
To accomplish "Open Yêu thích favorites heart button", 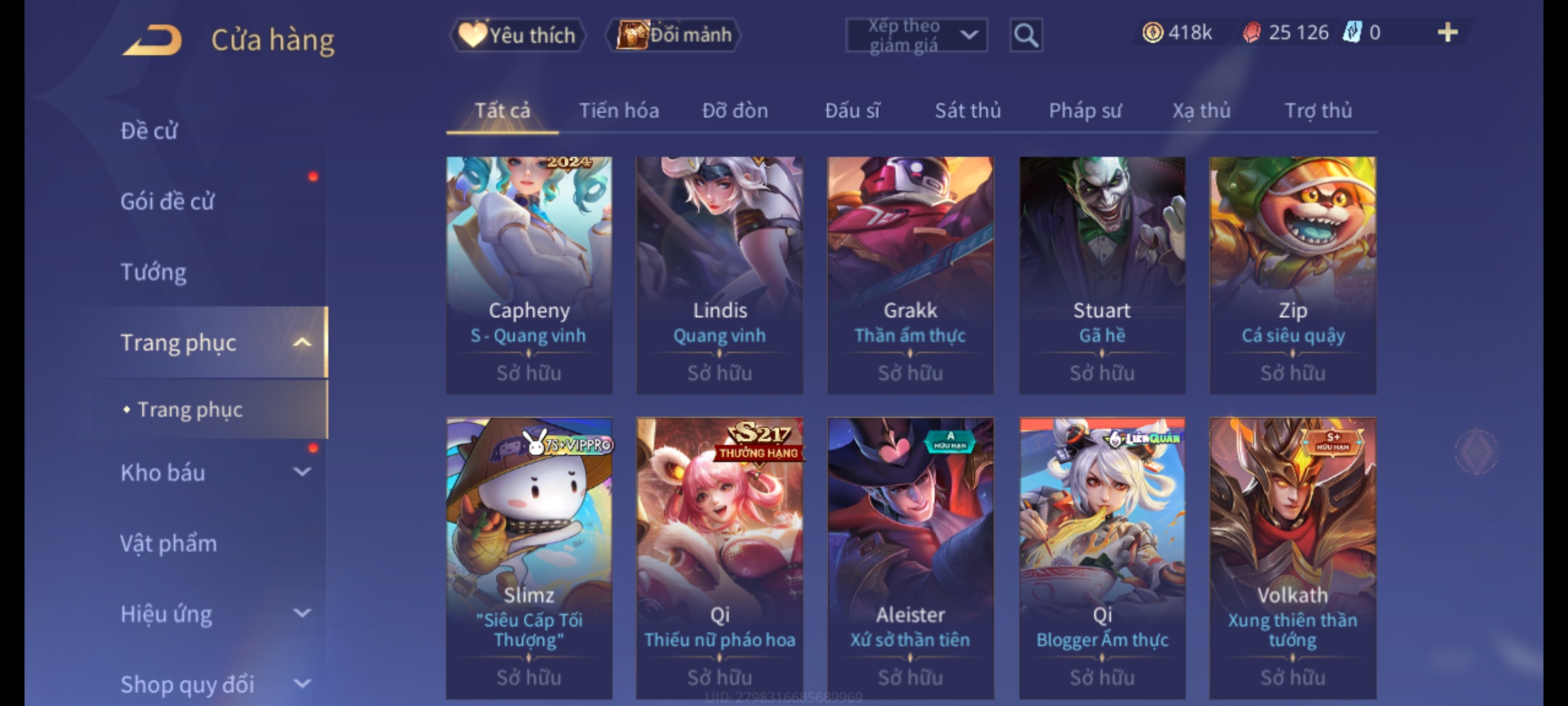I will tap(517, 35).
